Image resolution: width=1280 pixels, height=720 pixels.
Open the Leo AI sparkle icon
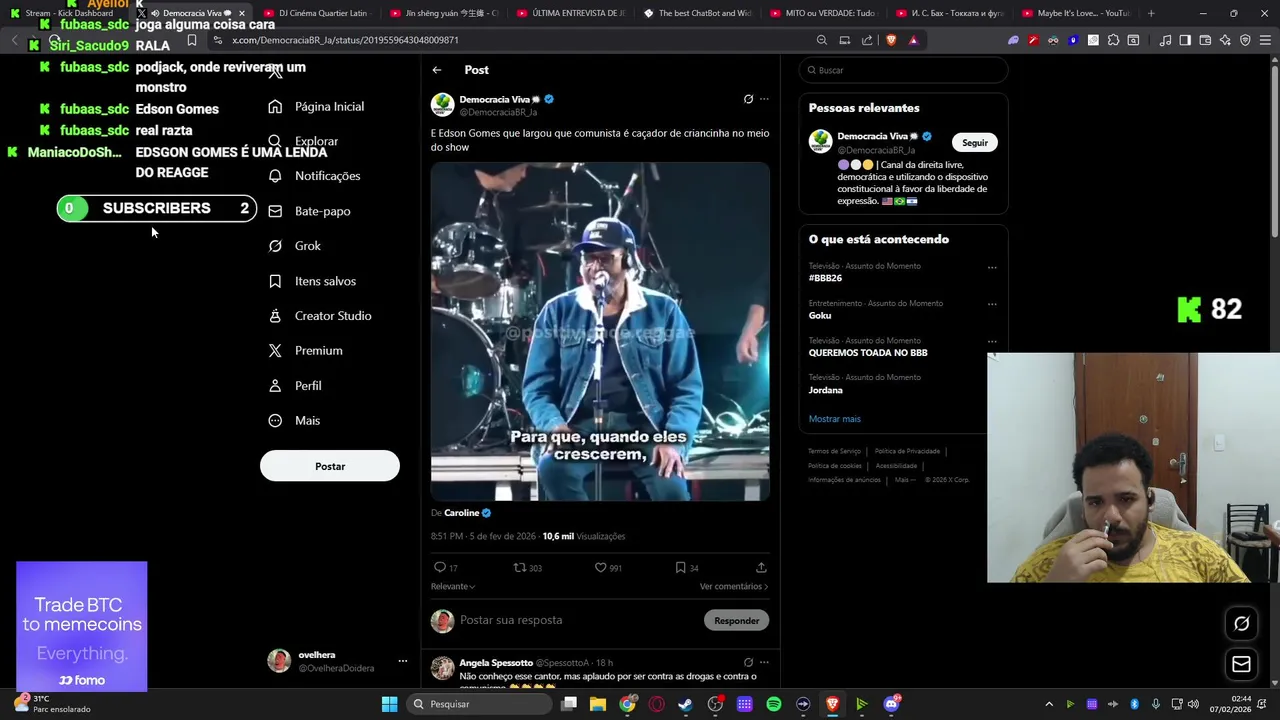[x=1225, y=40]
